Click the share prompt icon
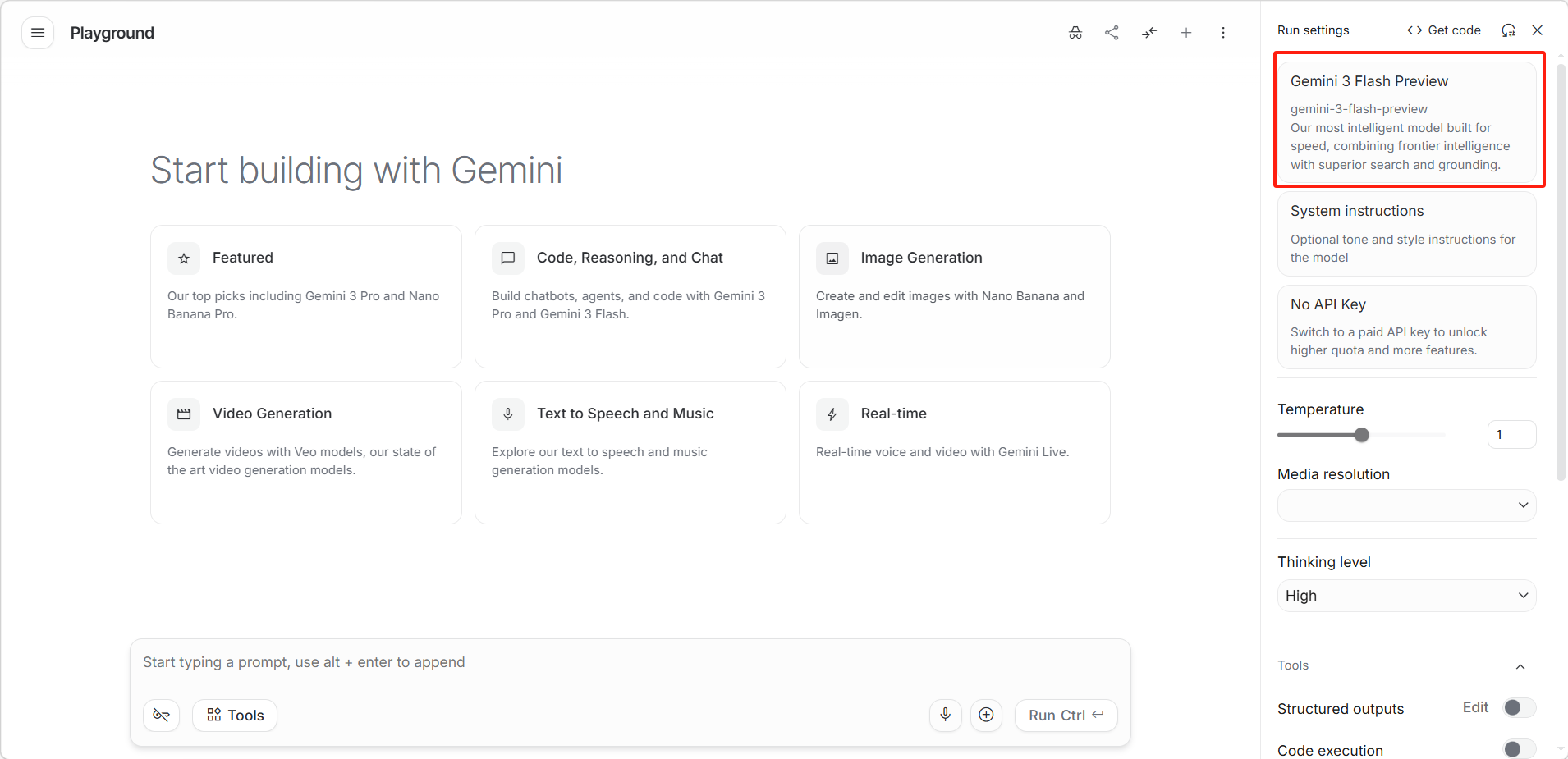Screen dimensions: 1568x759 click(x=1112, y=33)
